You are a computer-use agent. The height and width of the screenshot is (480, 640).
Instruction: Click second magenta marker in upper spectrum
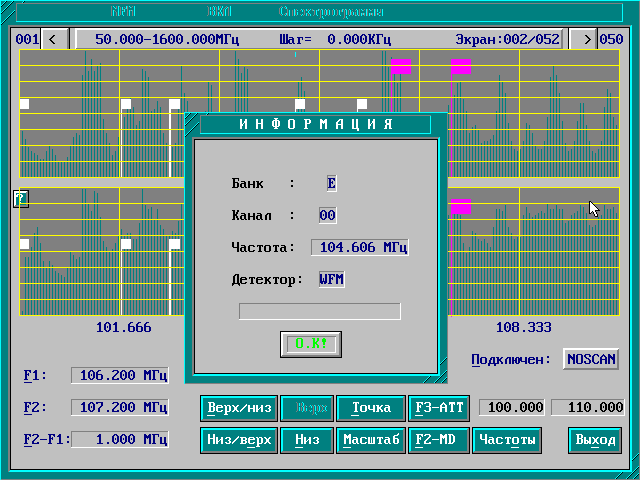(461, 67)
